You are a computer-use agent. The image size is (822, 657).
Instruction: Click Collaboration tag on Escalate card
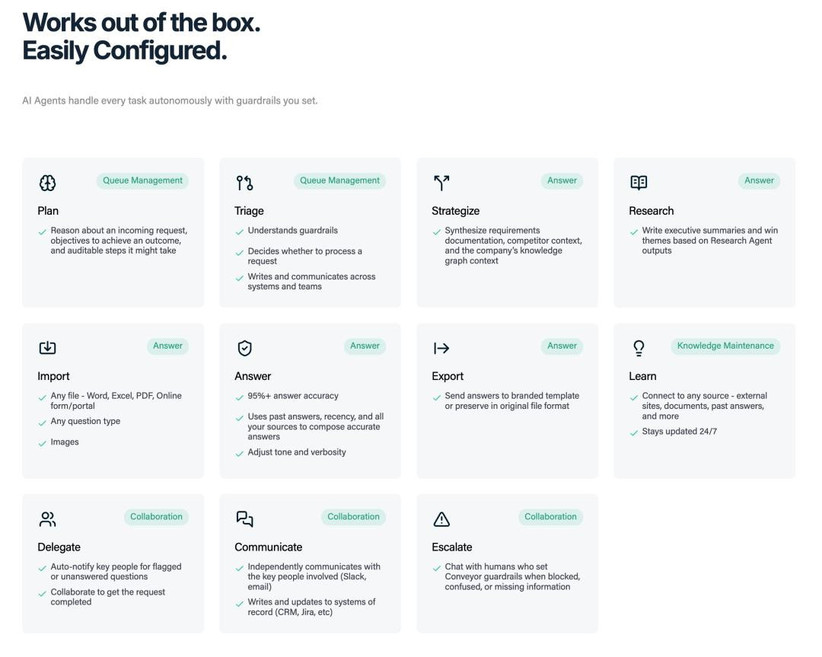click(550, 517)
